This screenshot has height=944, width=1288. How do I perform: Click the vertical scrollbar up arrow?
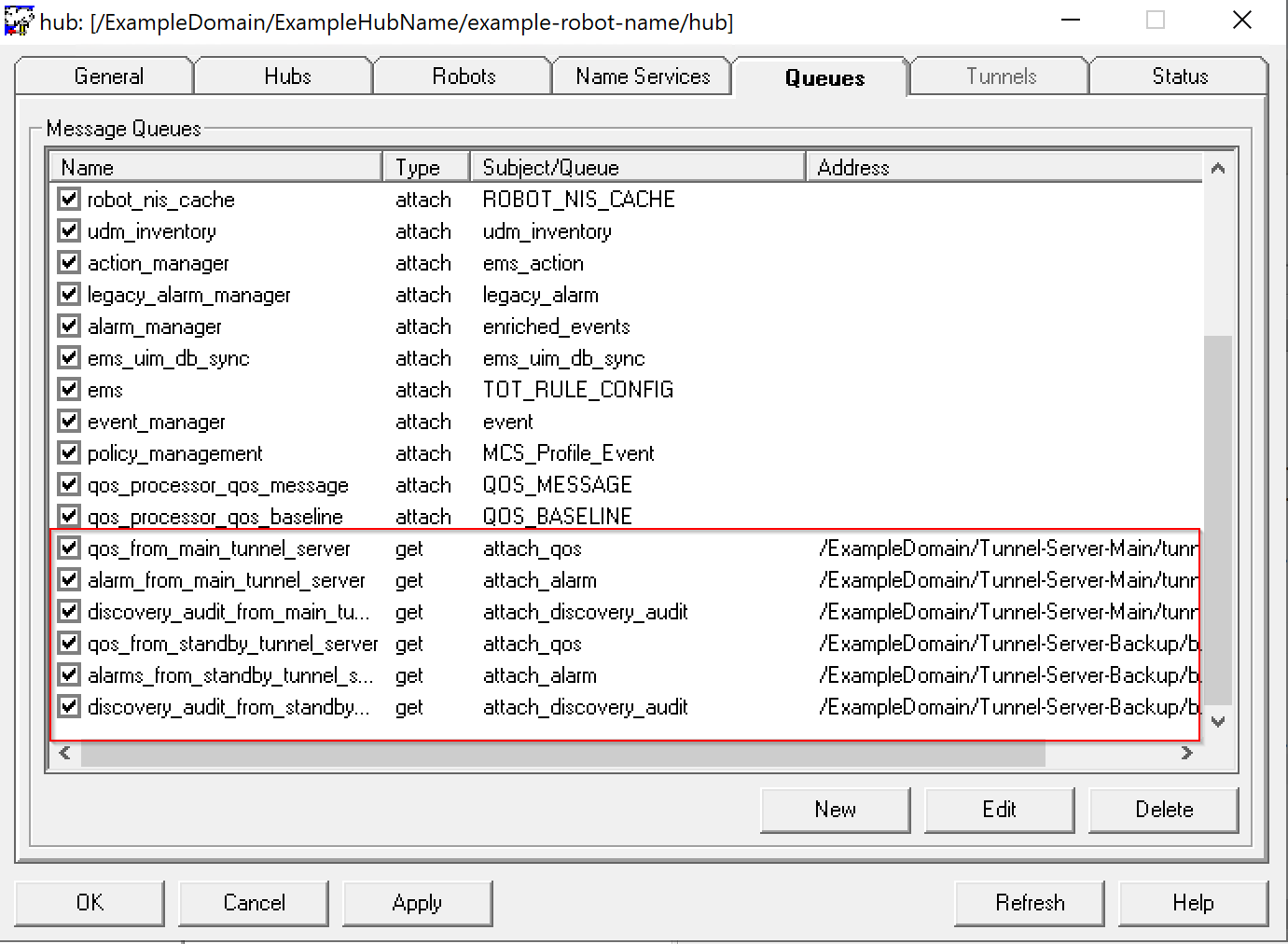tap(1217, 168)
